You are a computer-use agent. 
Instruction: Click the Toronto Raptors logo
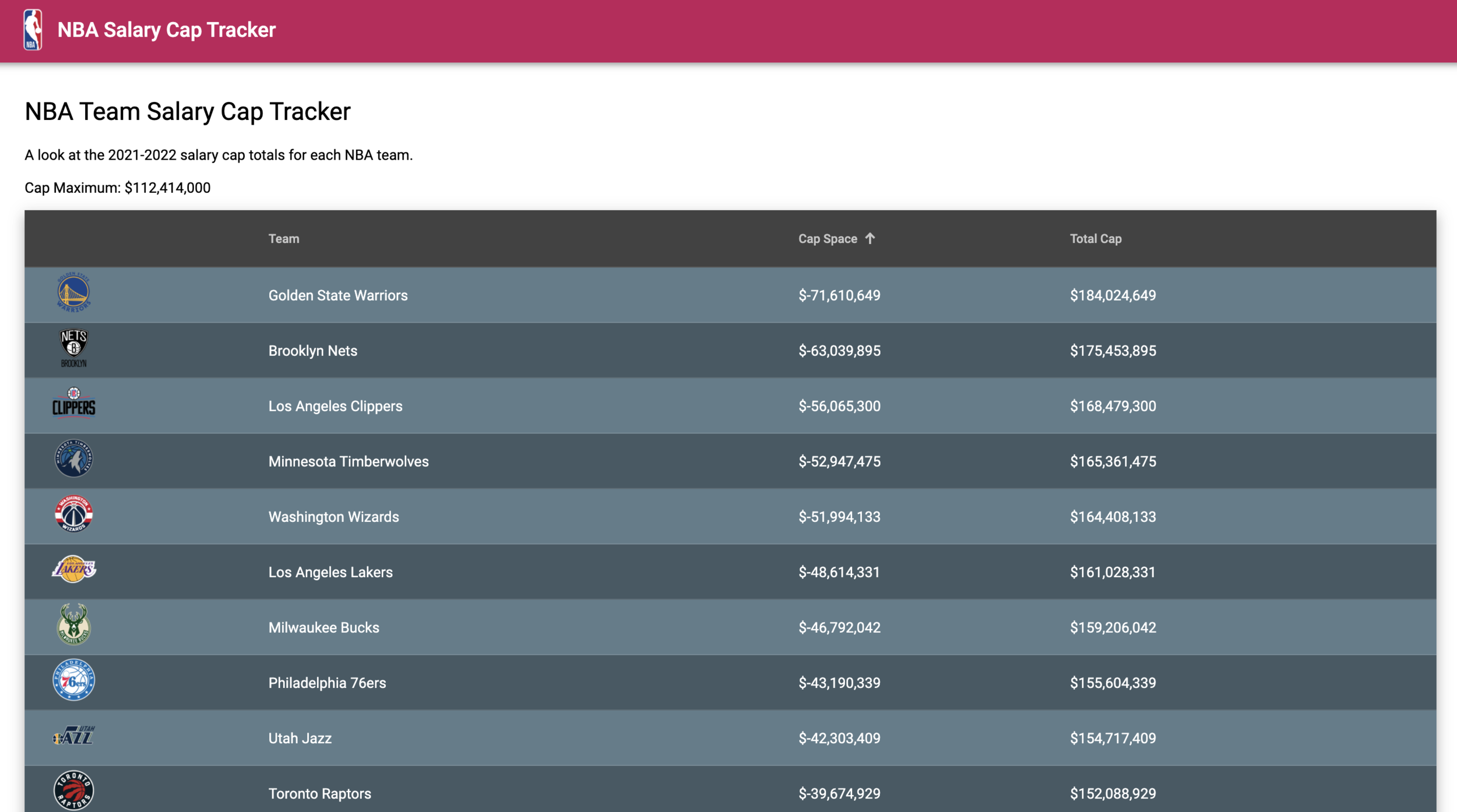(x=73, y=790)
